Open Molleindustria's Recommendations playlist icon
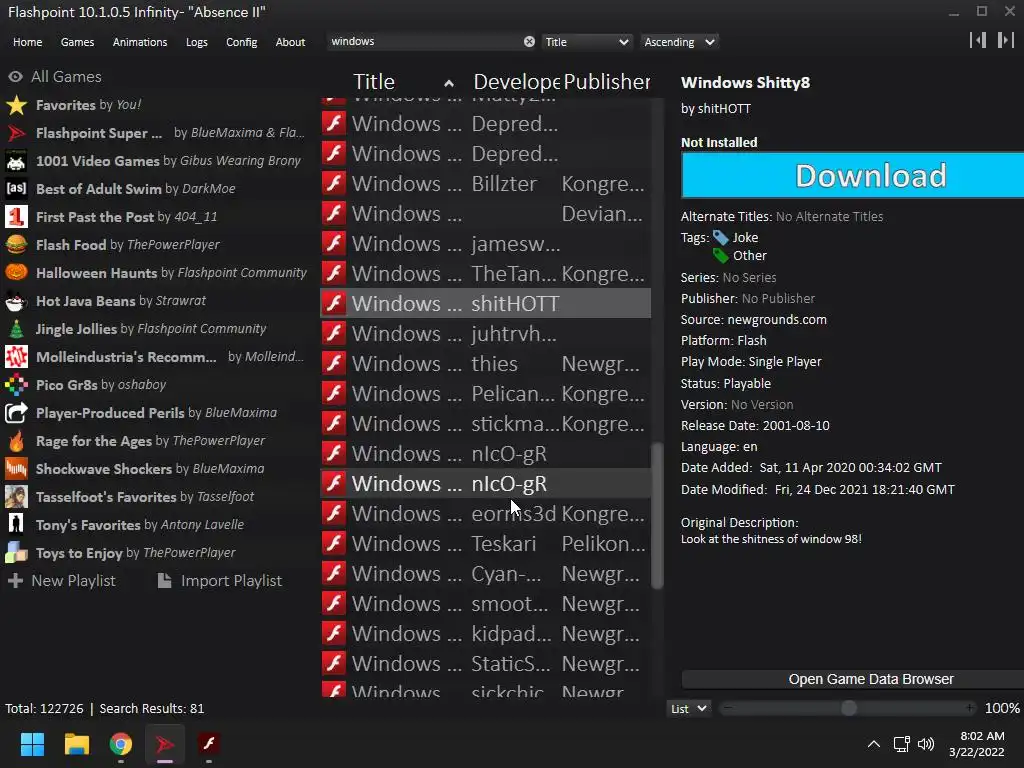 coord(16,357)
